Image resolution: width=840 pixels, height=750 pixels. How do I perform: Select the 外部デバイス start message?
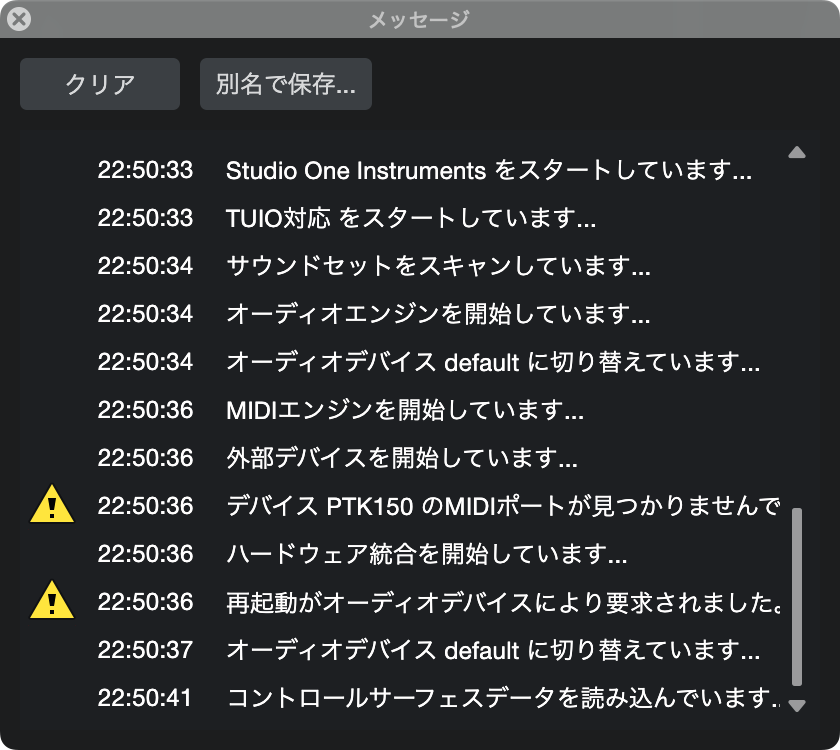401,458
